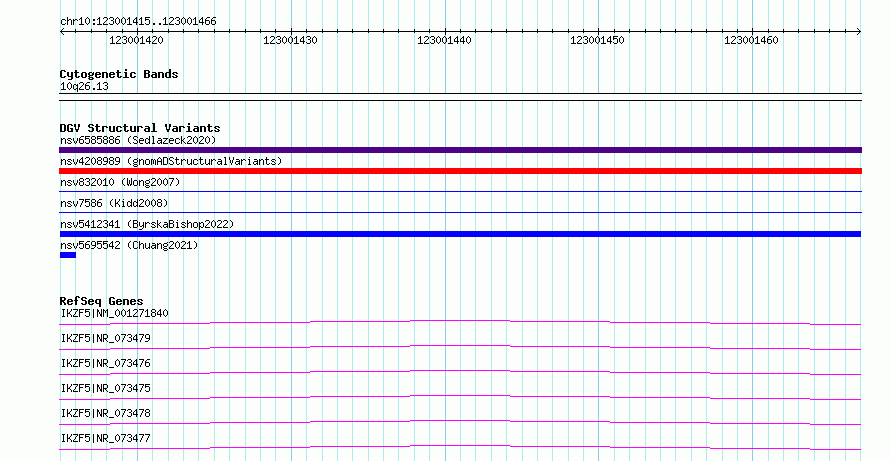
Task: Open transcript IKZF5|NR_073477
Action: (x=106, y=438)
